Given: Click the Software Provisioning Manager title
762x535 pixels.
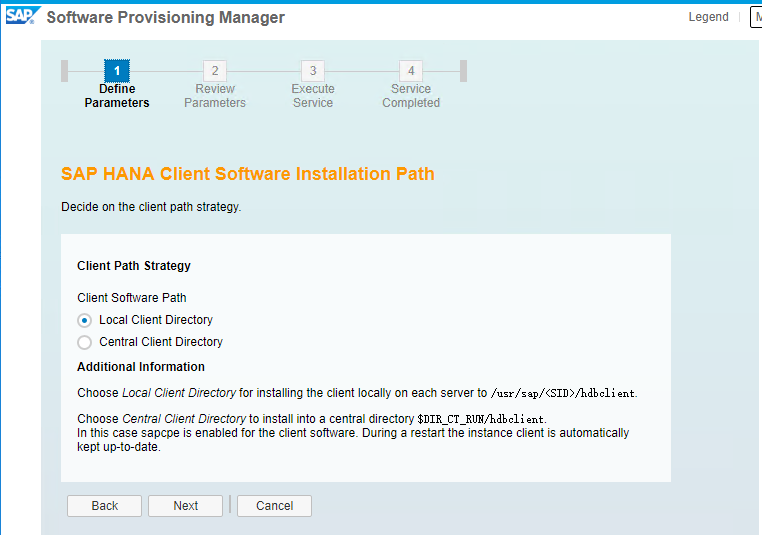Looking at the screenshot, I should point(166,17).
